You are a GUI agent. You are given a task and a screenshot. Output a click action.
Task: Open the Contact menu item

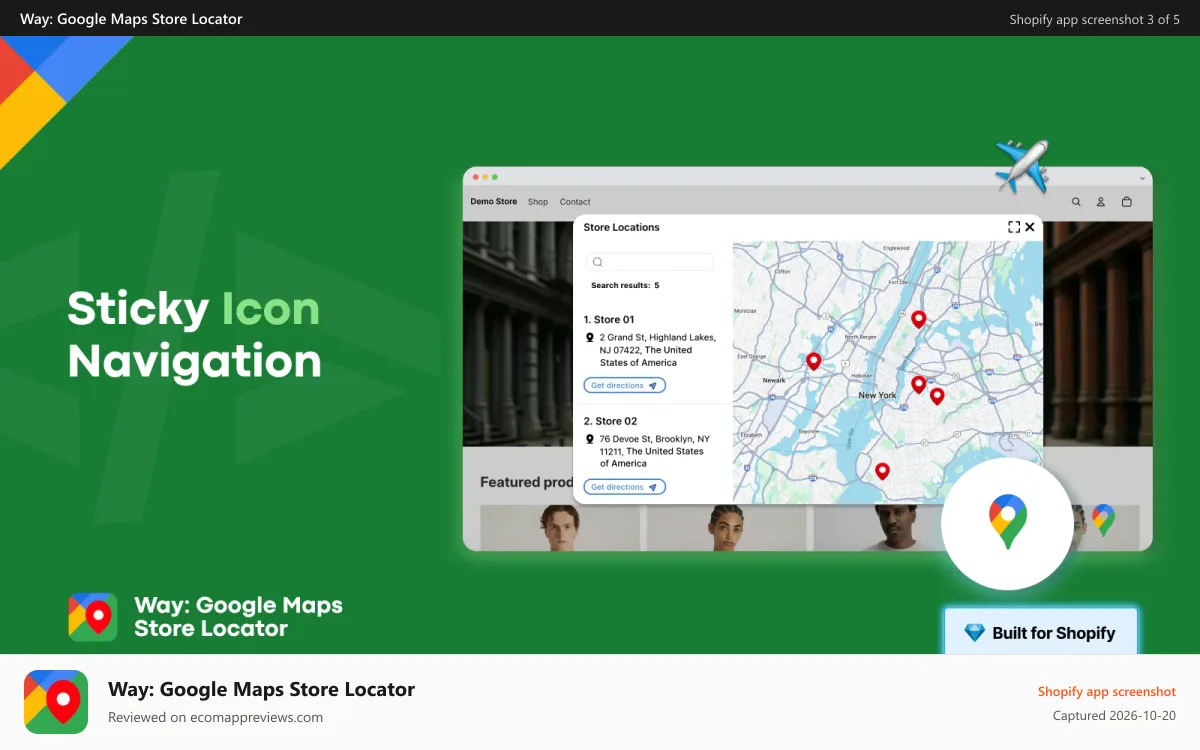(x=575, y=202)
